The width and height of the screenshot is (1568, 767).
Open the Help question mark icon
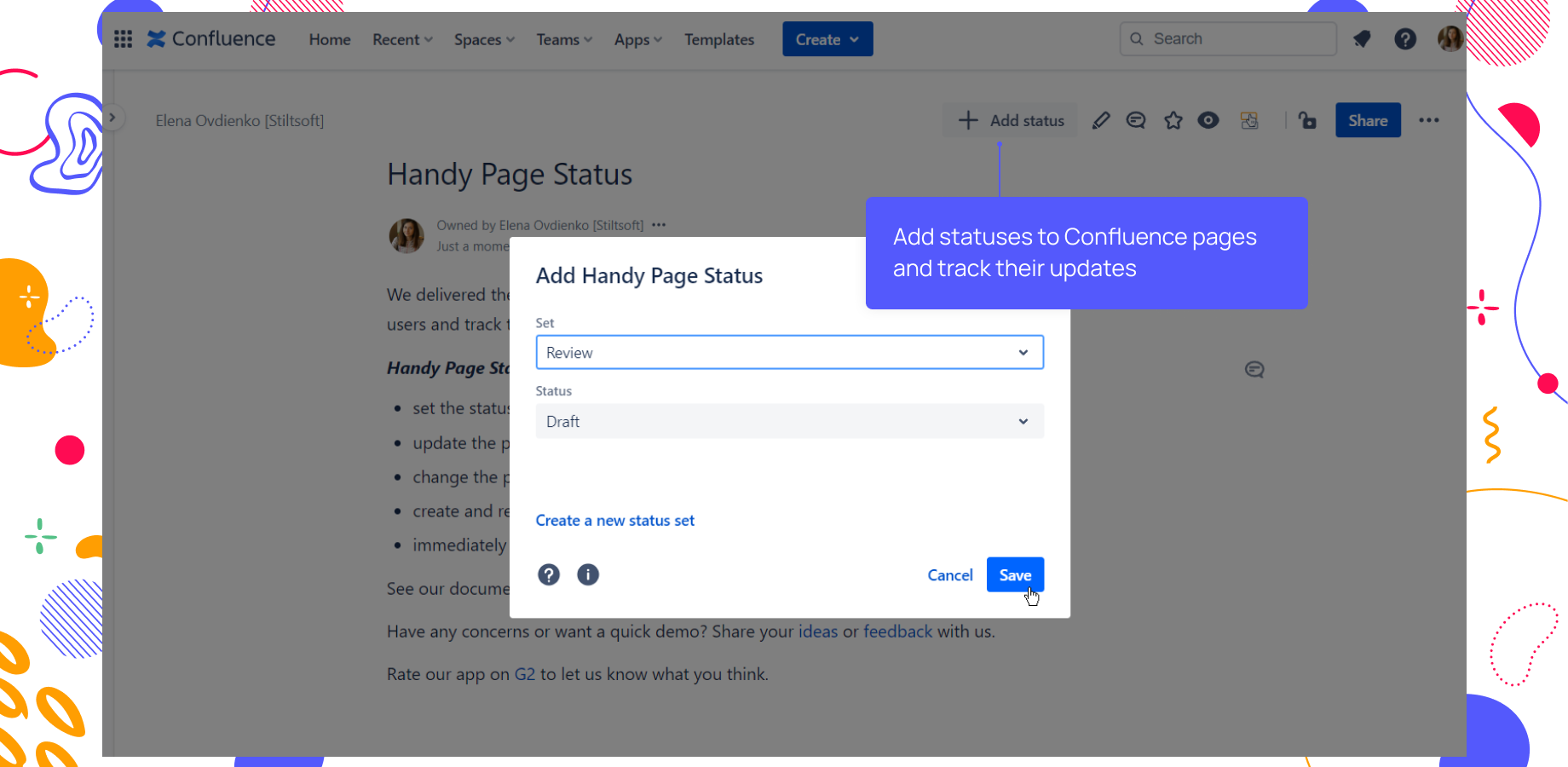pyautogui.click(x=1405, y=38)
